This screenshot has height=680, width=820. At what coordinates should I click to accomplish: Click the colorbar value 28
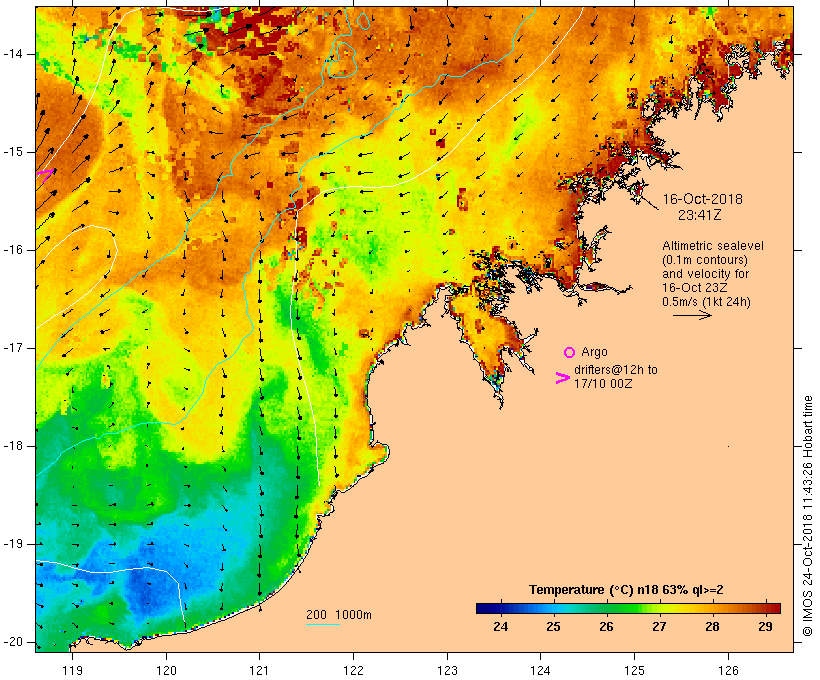point(712,626)
